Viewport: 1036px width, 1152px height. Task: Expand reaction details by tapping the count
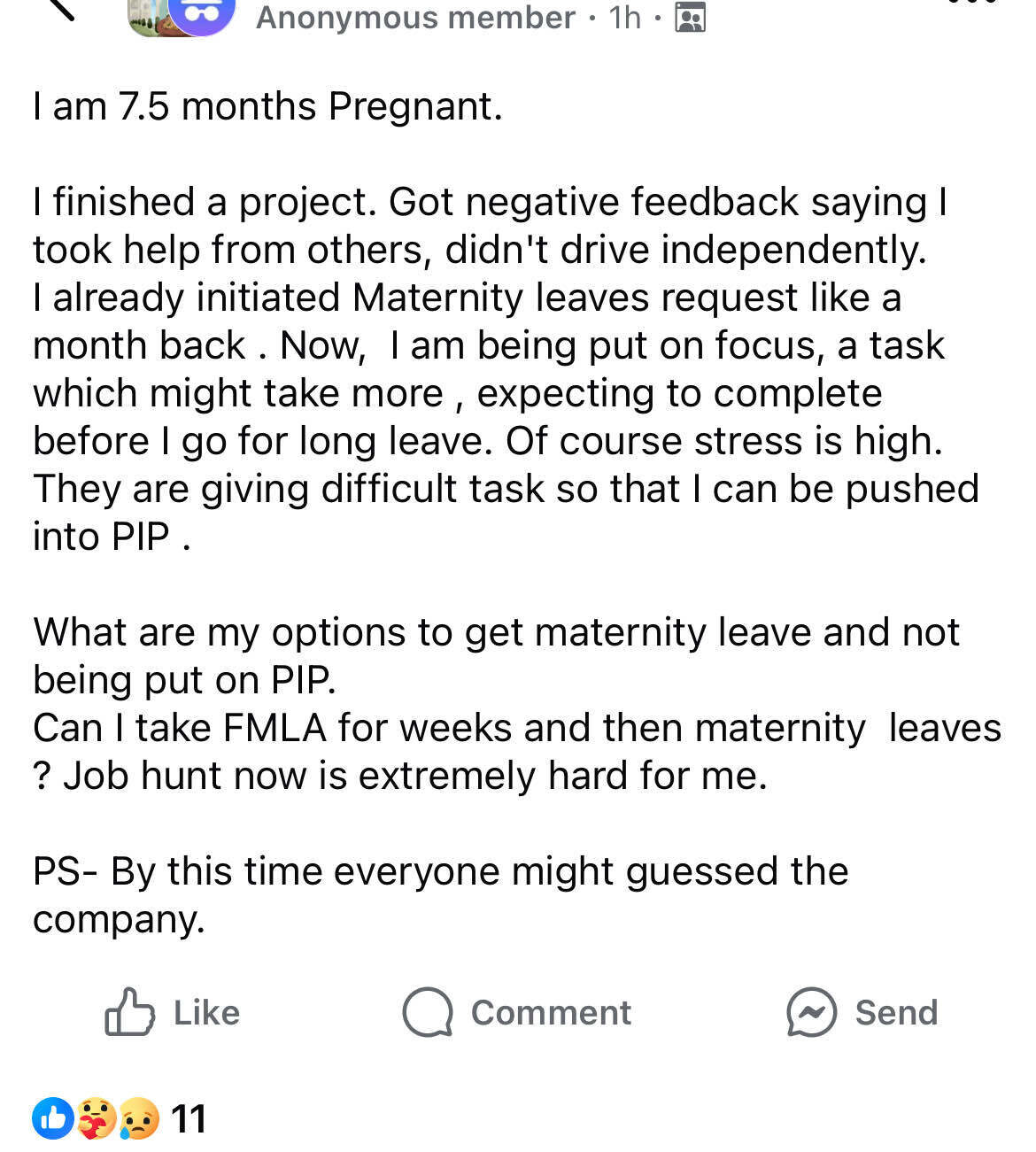point(189,1118)
